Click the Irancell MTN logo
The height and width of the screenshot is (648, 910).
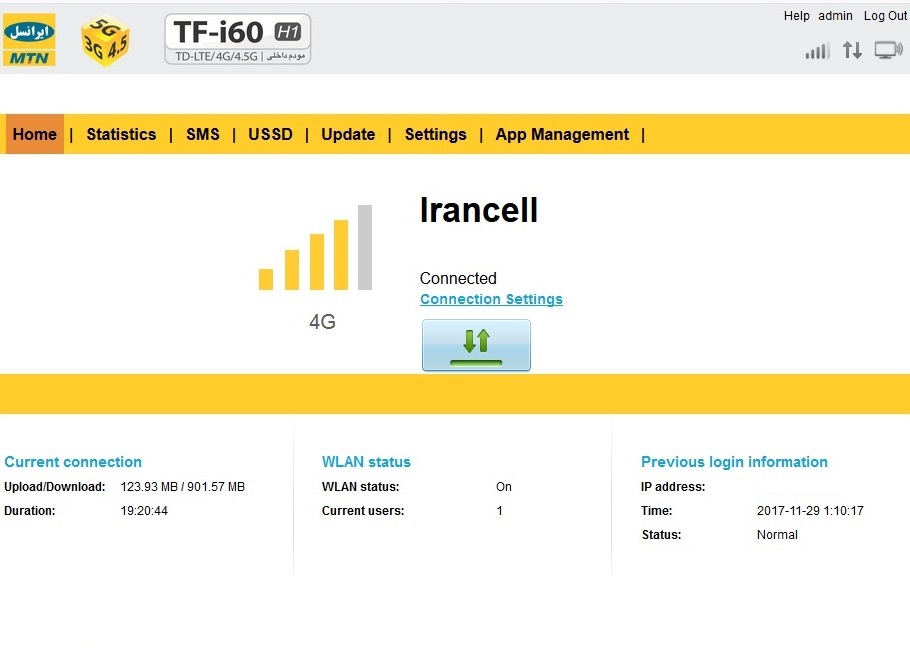(29, 39)
